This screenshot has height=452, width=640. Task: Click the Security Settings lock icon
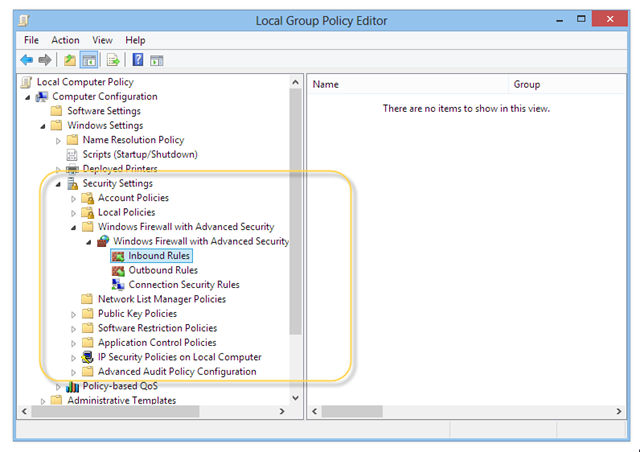pyautogui.click(x=72, y=184)
